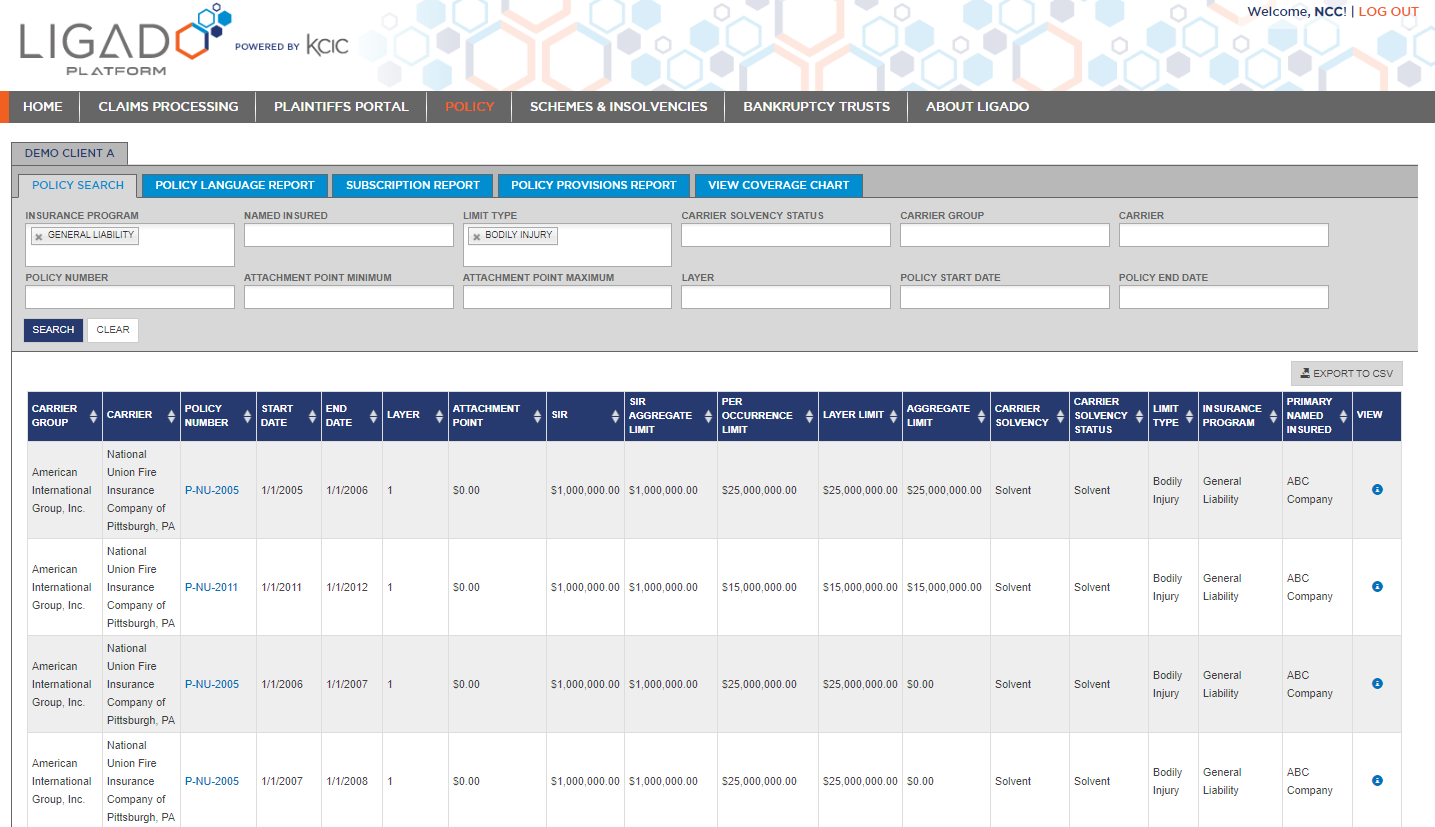Focus the Named Insured input field
Viewport: 1435px width, 827px height.
349,235
